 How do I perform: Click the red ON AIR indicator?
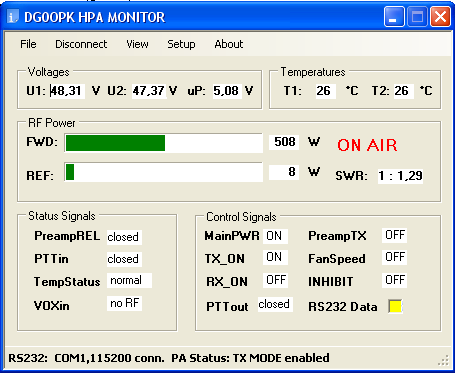pyautogui.click(x=367, y=145)
